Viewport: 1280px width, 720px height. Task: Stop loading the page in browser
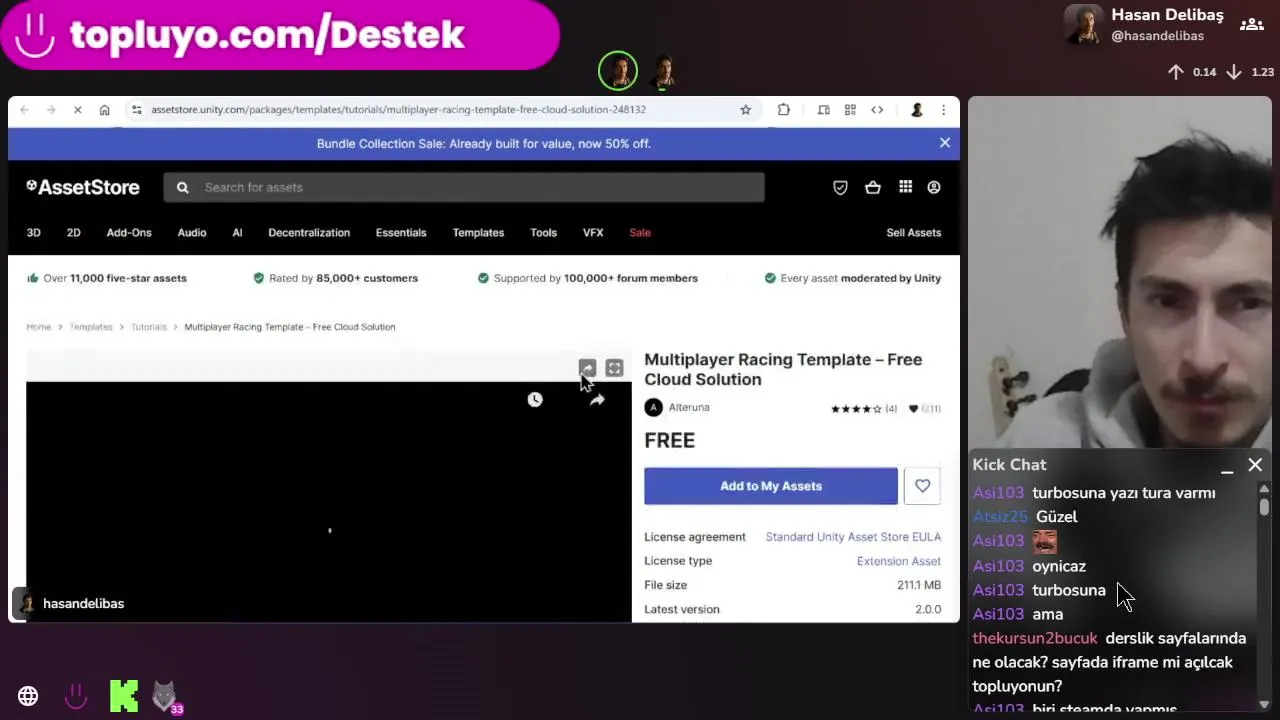pyautogui.click(x=77, y=110)
